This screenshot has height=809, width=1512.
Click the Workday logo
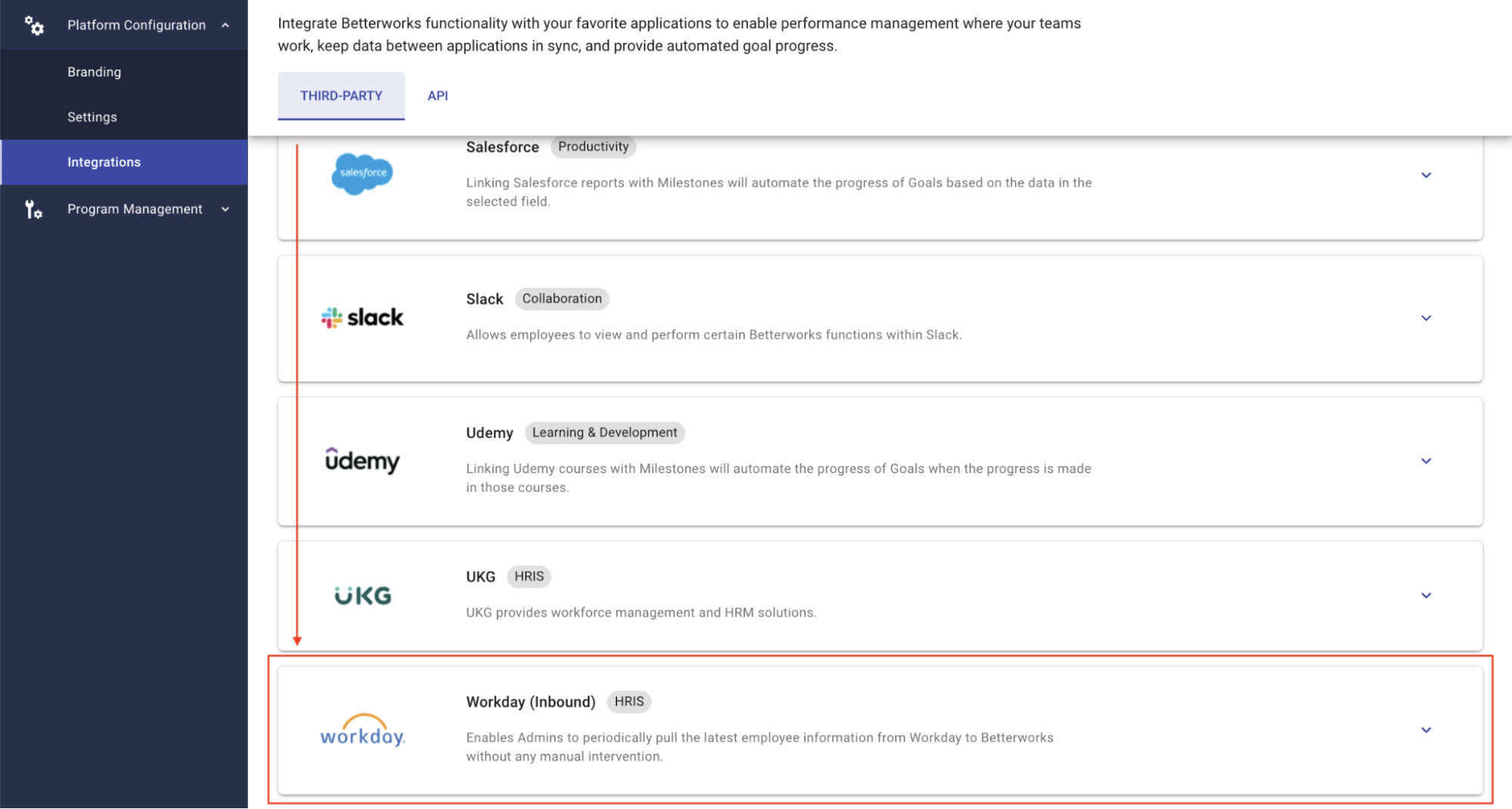tap(362, 730)
